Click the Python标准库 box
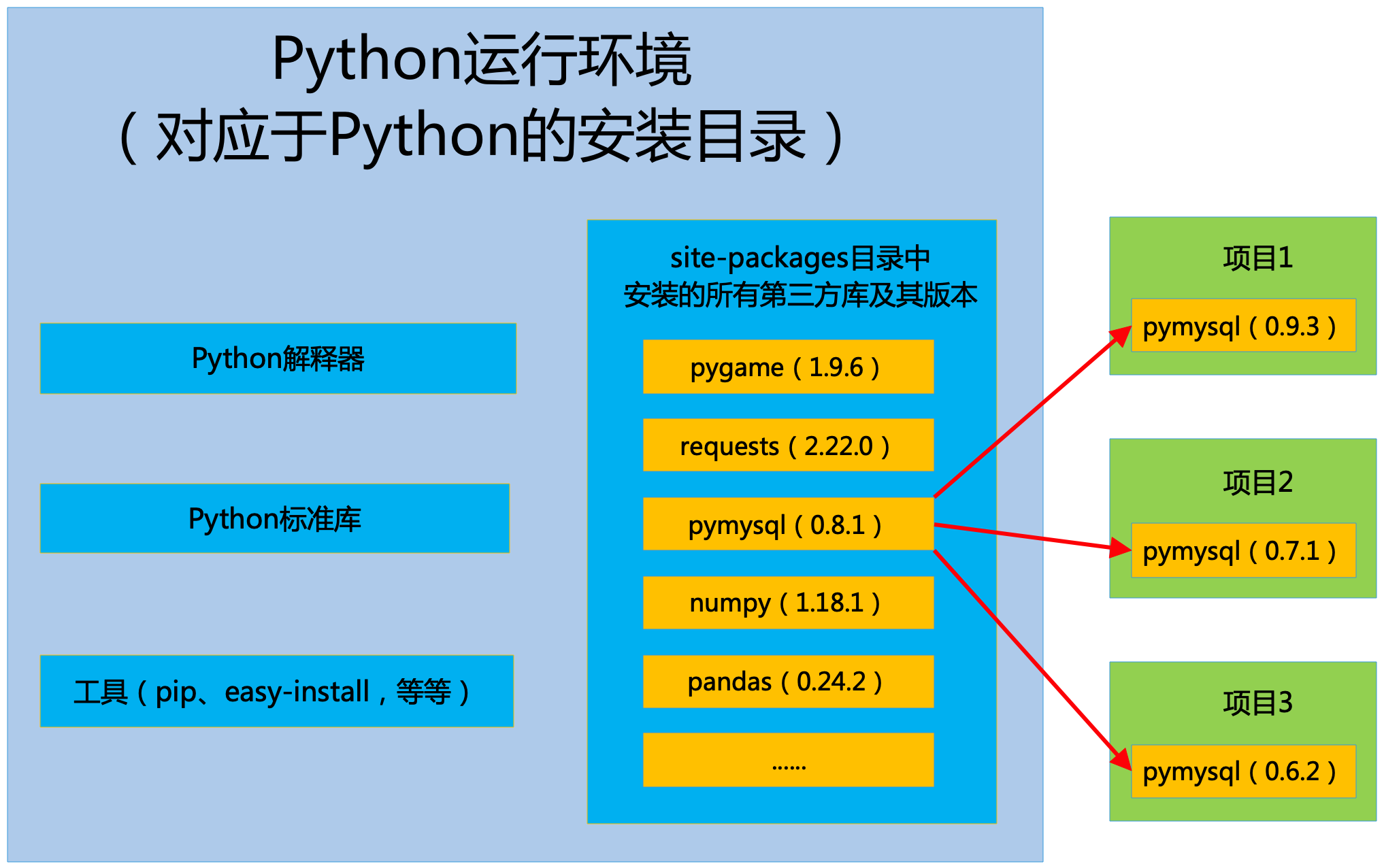Viewport: 1384px width, 868px height. tap(274, 518)
